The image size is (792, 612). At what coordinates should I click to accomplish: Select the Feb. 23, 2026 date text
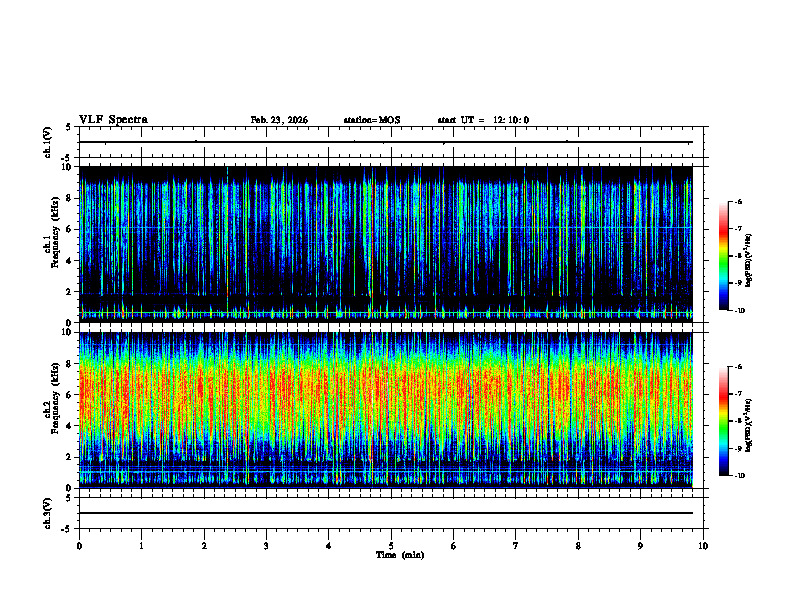279,120
